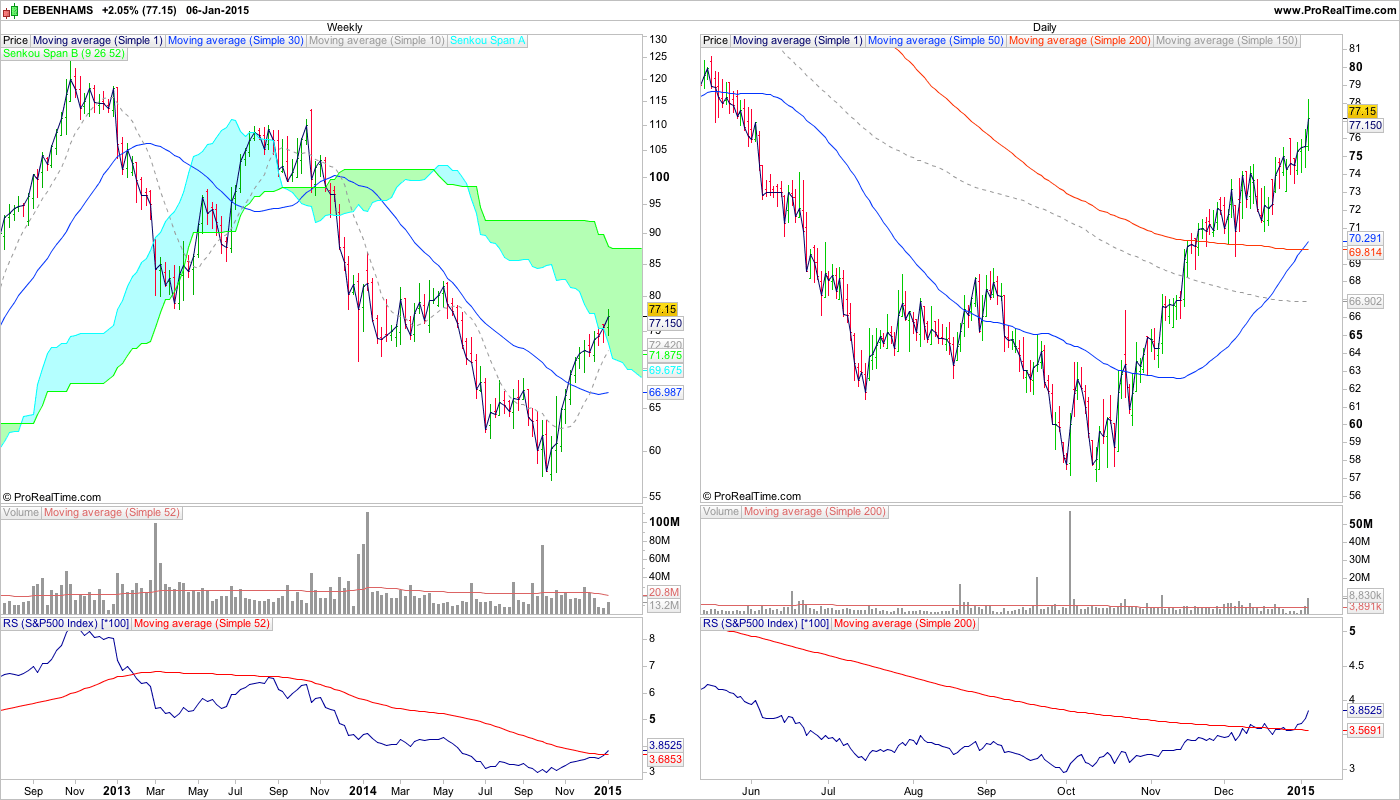Screen dimensions: 1400x800
Task: Click the Price label on the Weekly chart
Action: (16, 41)
